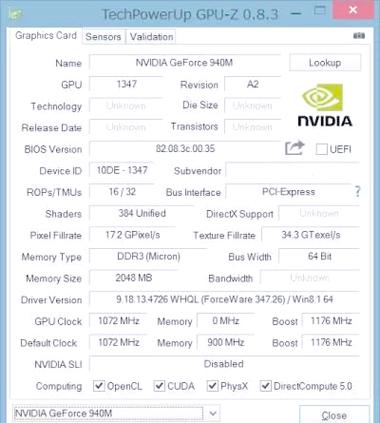The width and height of the screenshot is (380, 423).
Task: Minimize the GPU-Z window
Action: click(296, 14)
